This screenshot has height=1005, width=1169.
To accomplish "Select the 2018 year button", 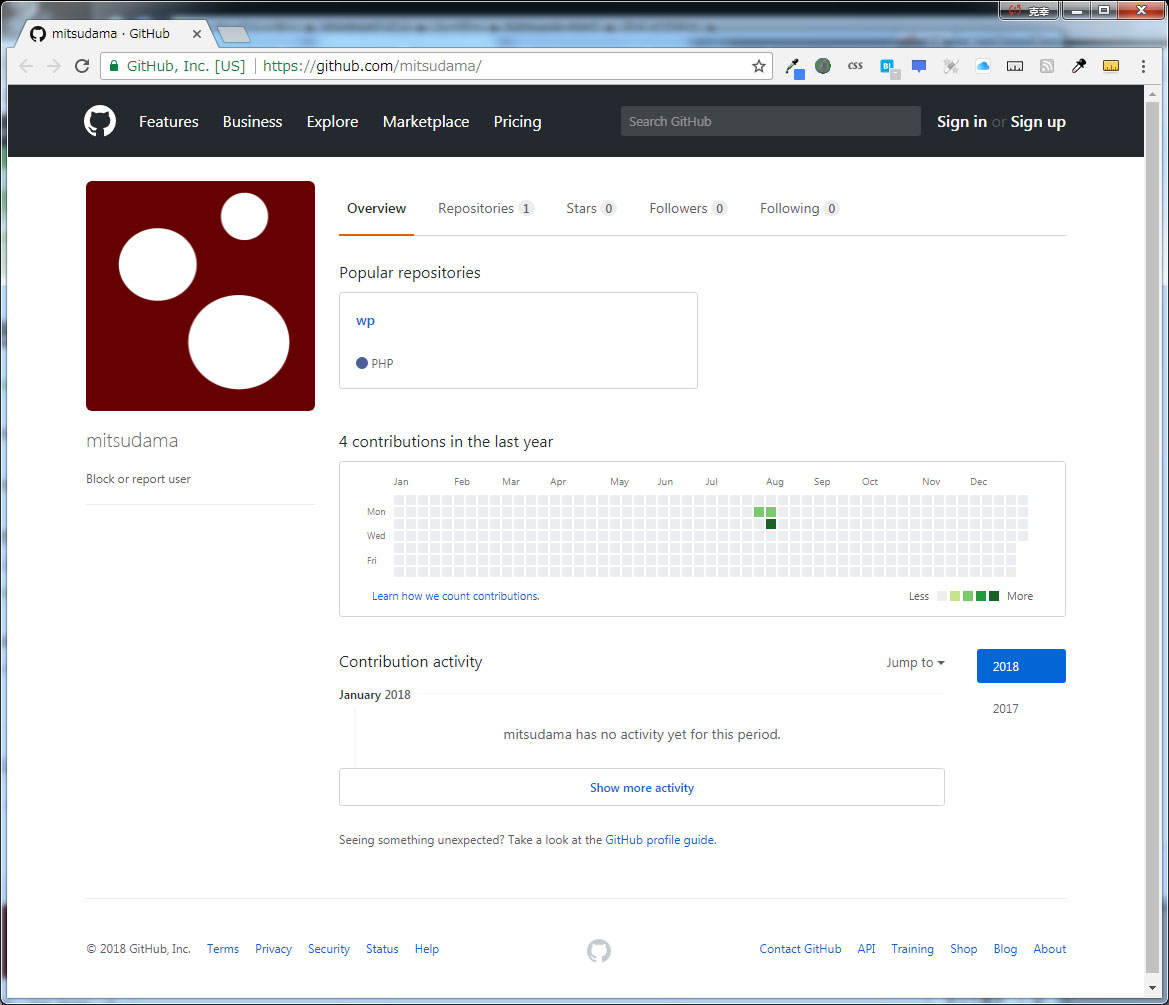I will coord(1021,667).
